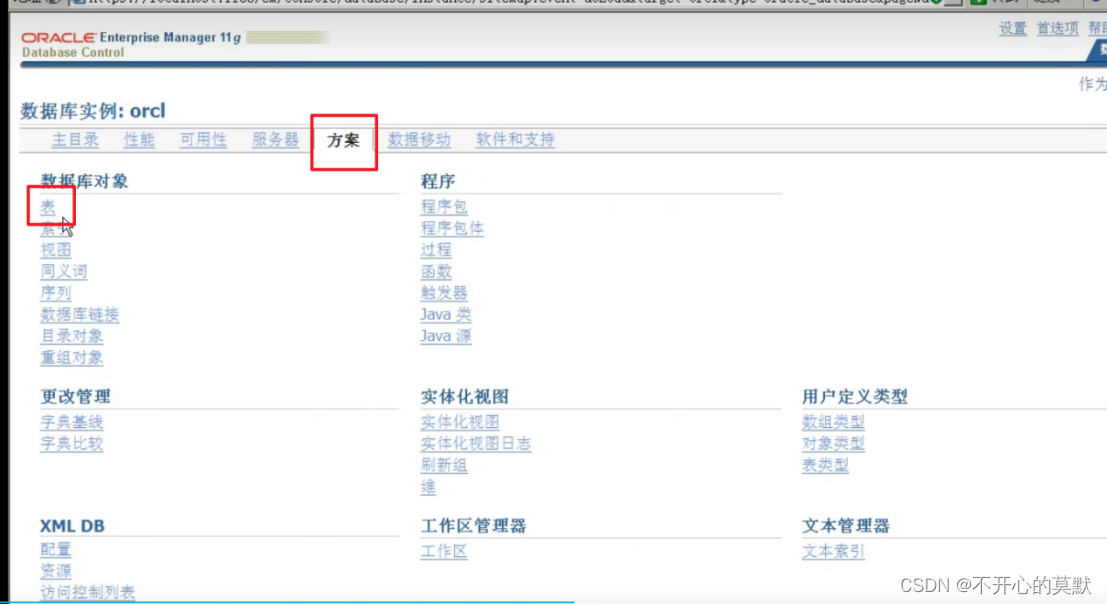The height and width of the screenshot is (605, 1107).
Task: Click the 方案 tab
Action: tap(343, 140)
